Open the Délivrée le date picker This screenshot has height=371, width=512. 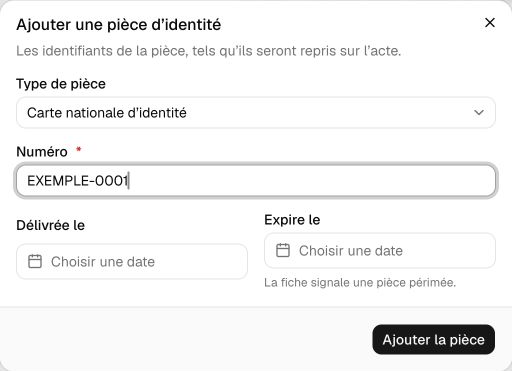click(x=132, y=261)
